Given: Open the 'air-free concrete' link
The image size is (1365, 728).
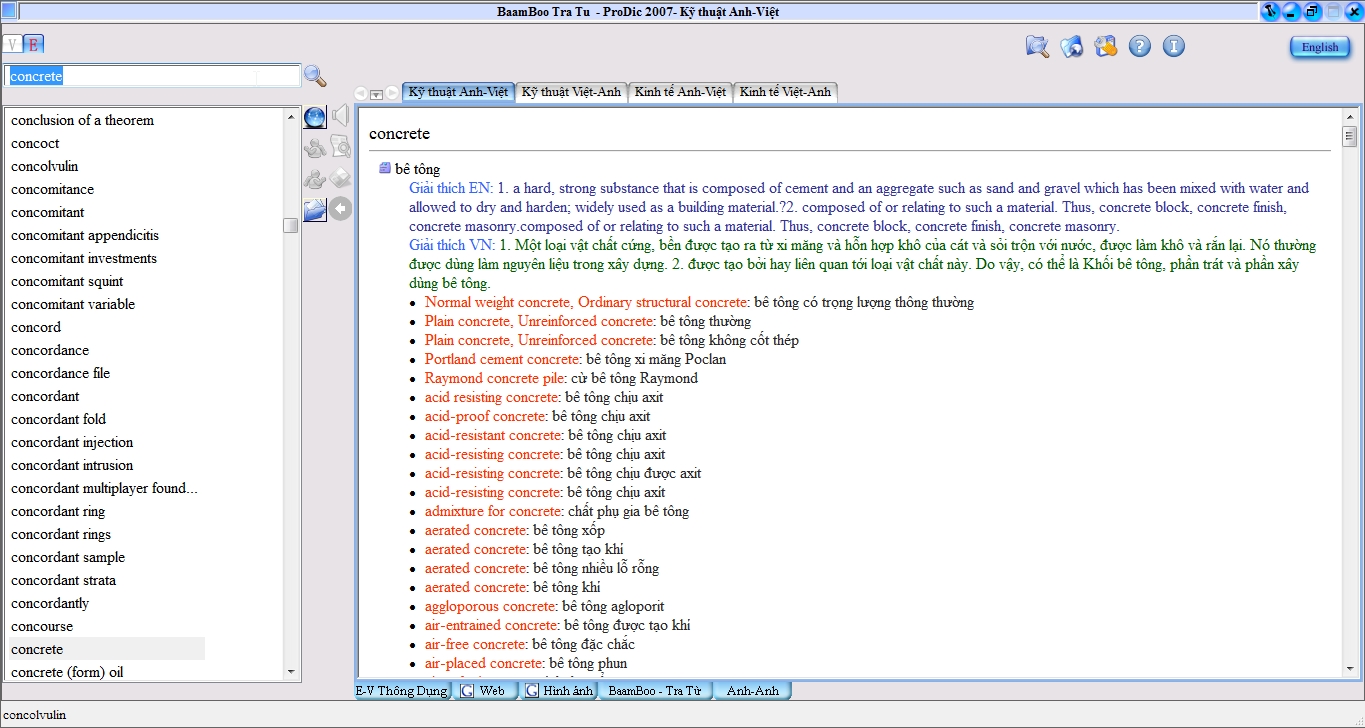Looking at the screenshot, I should click(475, 644).
